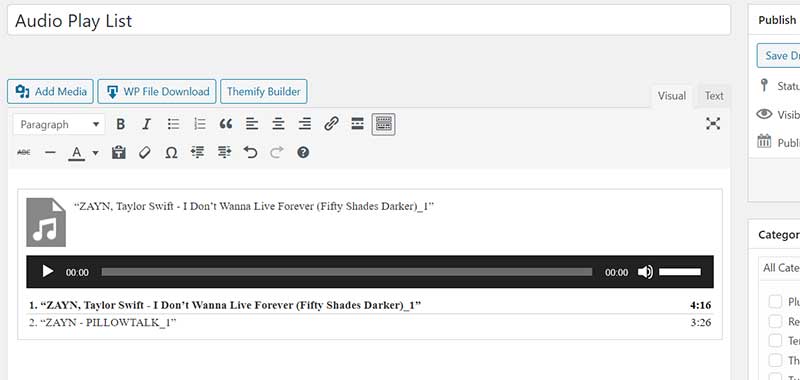The image size is (800, 380).
Task: Insert a special character (Omega)
Action: click(171, 153)
